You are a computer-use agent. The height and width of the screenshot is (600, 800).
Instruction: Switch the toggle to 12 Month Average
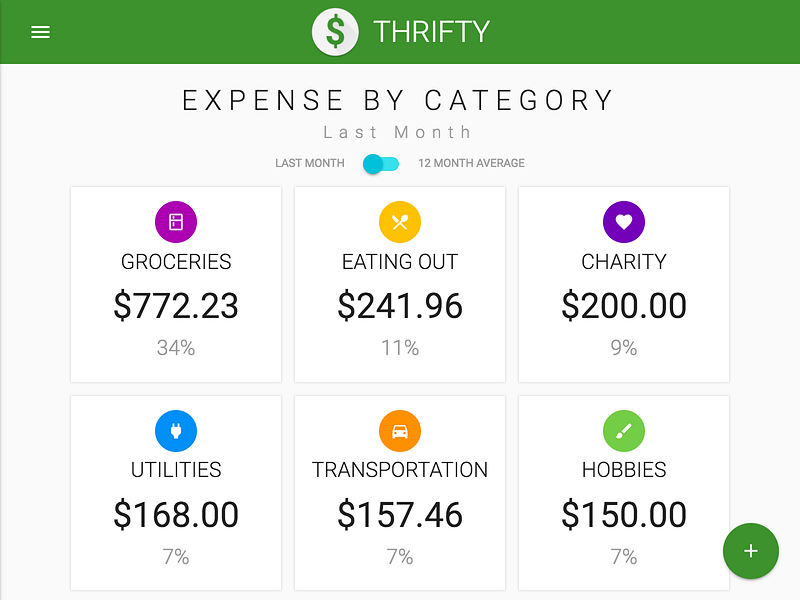[x=380, y=162]
